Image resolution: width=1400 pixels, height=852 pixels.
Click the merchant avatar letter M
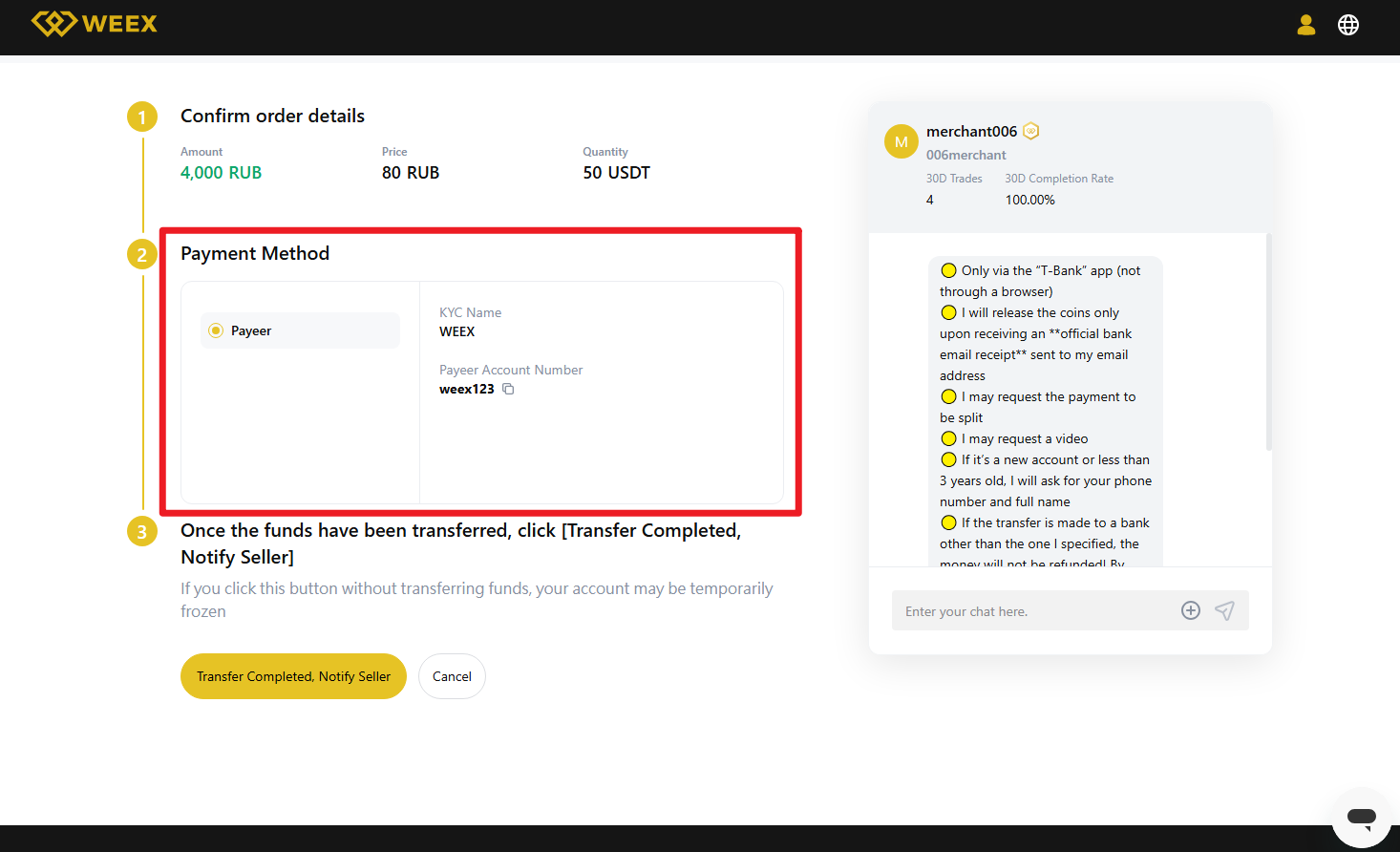tap(901, 141)
